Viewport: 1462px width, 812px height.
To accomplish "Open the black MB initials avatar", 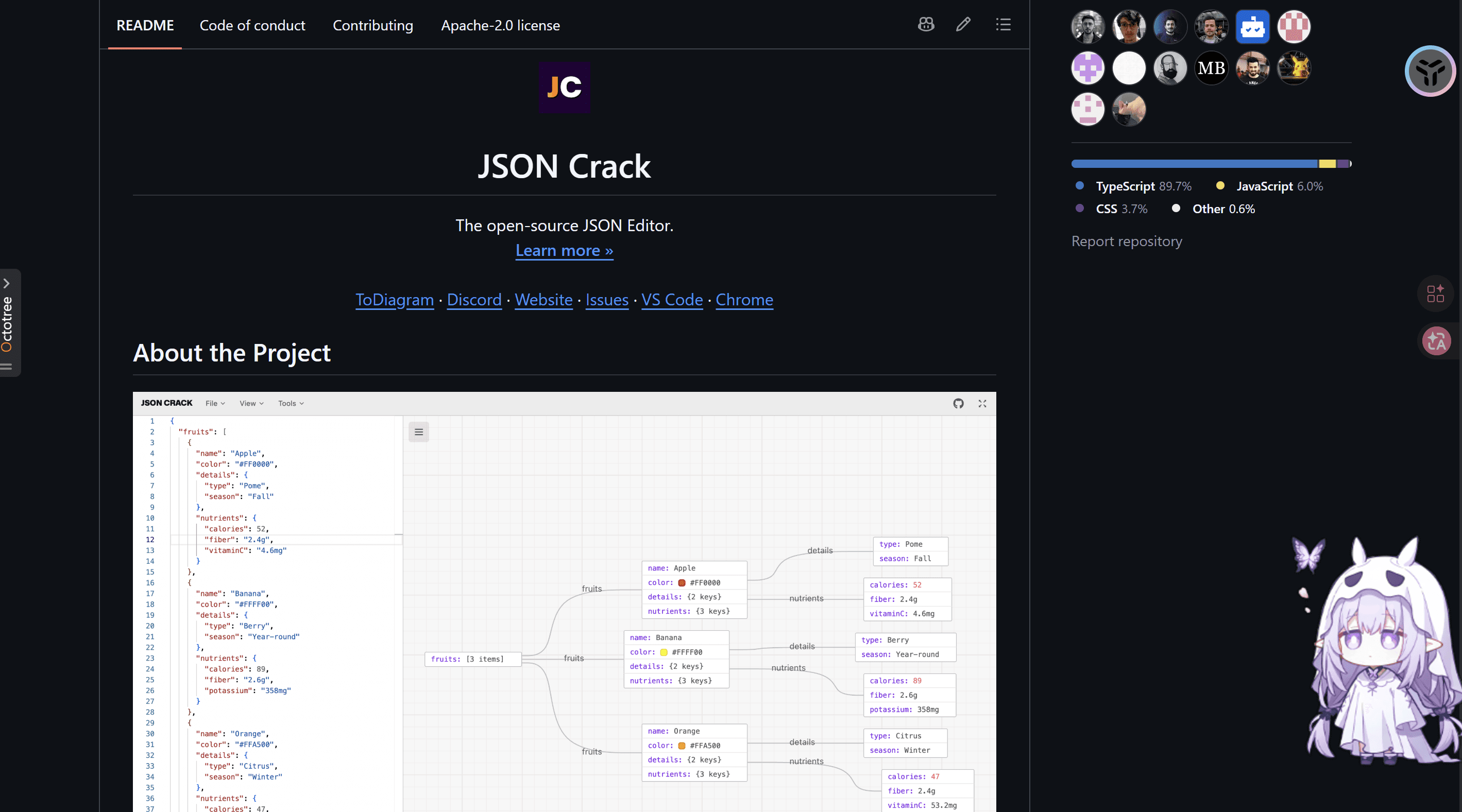I will pyautogui.click(x=1211, y=68).
